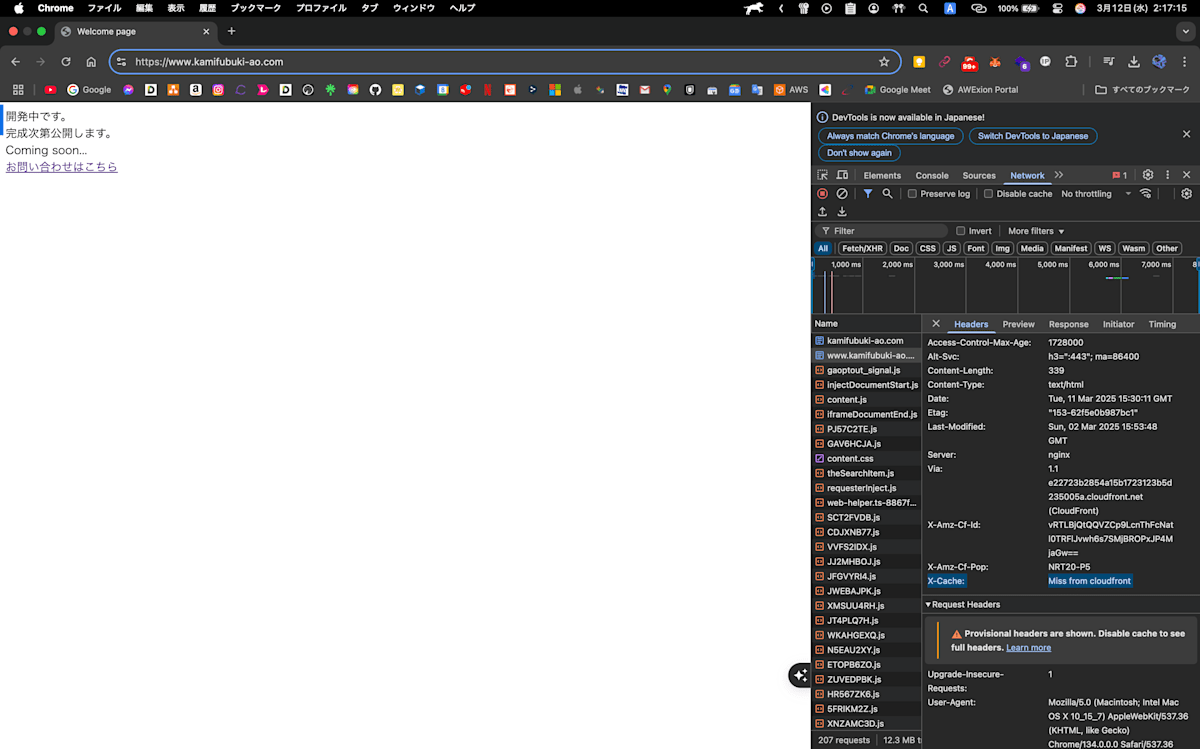The image size is (1200, 749).
Task: Switch to the Console panel
Action: 932,176
